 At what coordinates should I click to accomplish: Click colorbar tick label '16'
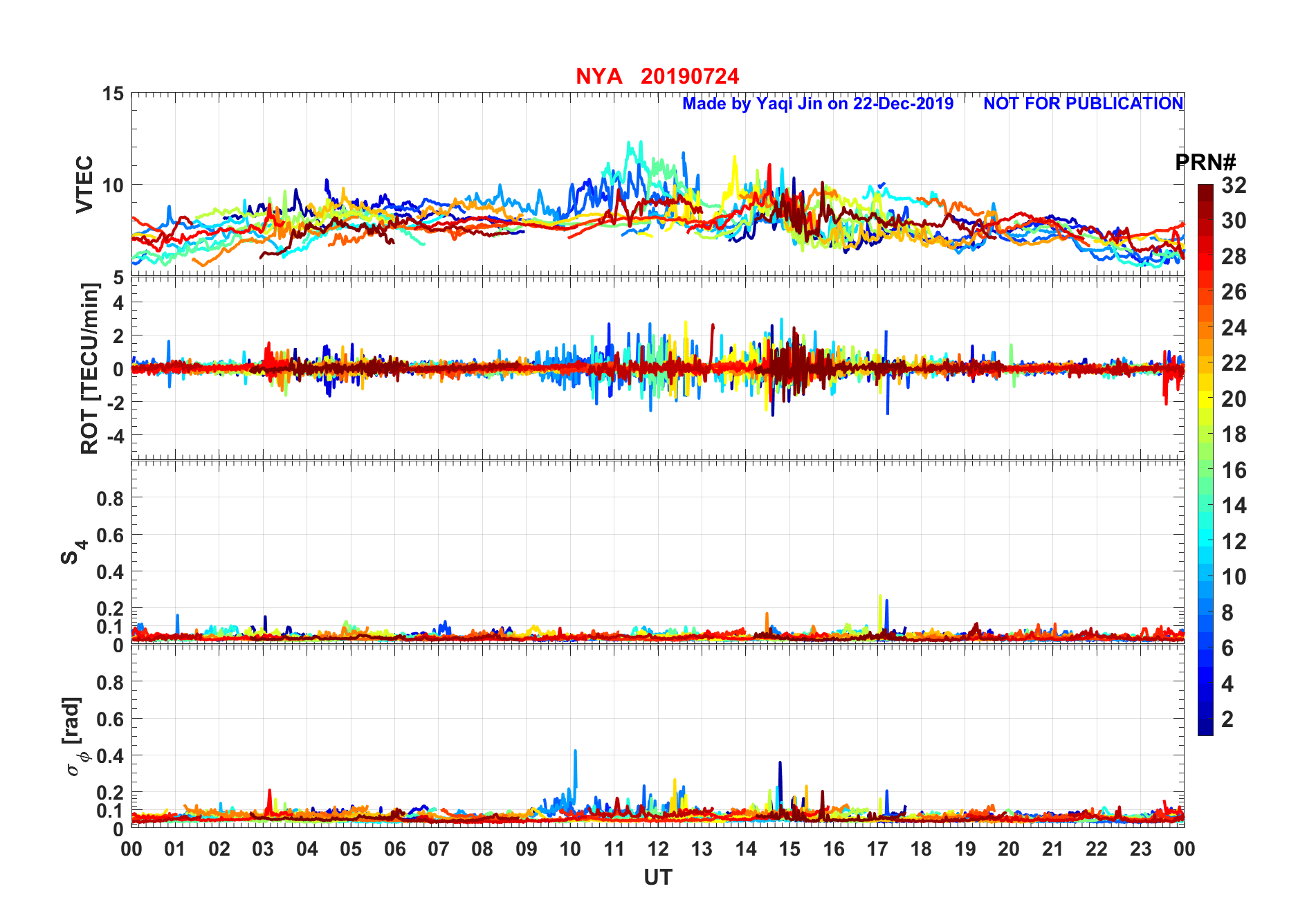[1234, 470]
